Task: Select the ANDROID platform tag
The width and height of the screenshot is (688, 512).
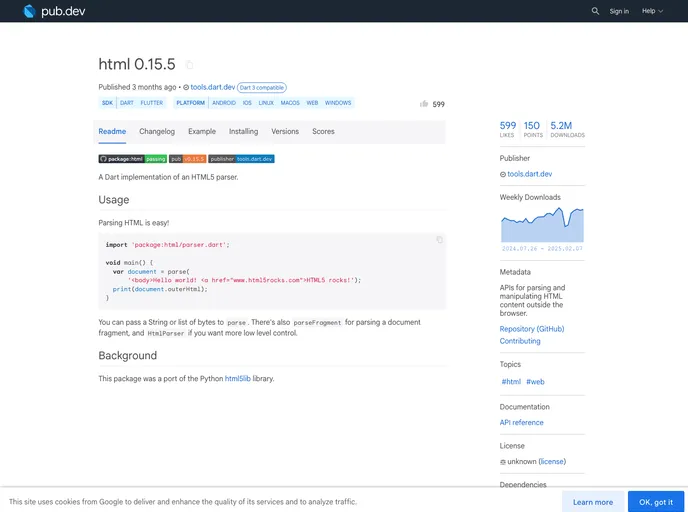Action: click(224, 103)
